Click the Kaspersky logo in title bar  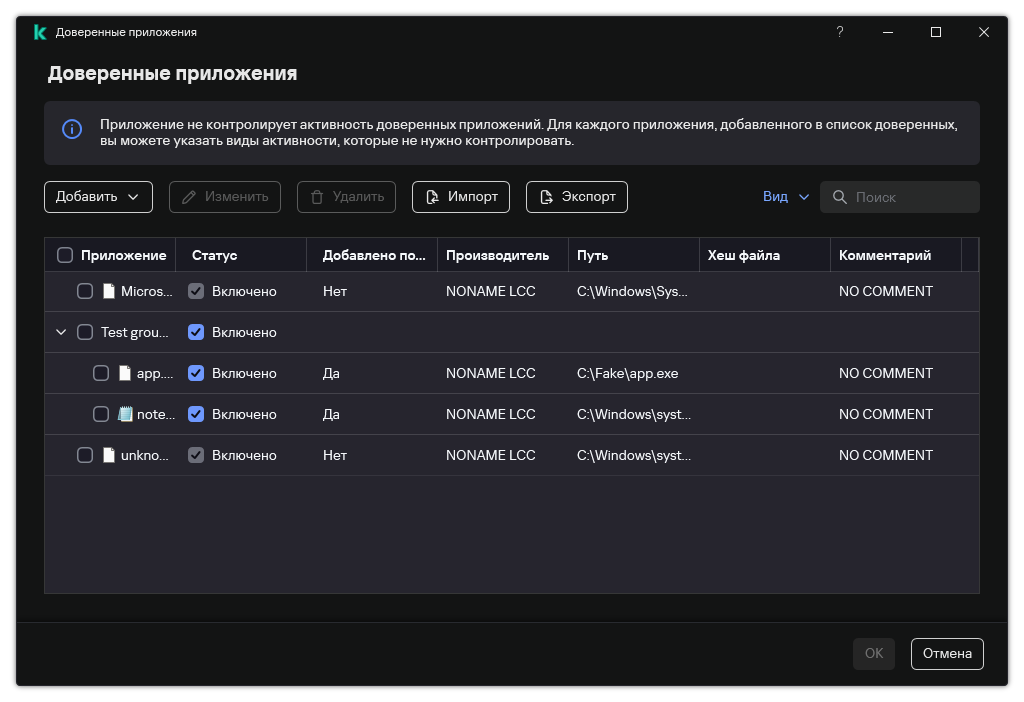tap(40, 32)
